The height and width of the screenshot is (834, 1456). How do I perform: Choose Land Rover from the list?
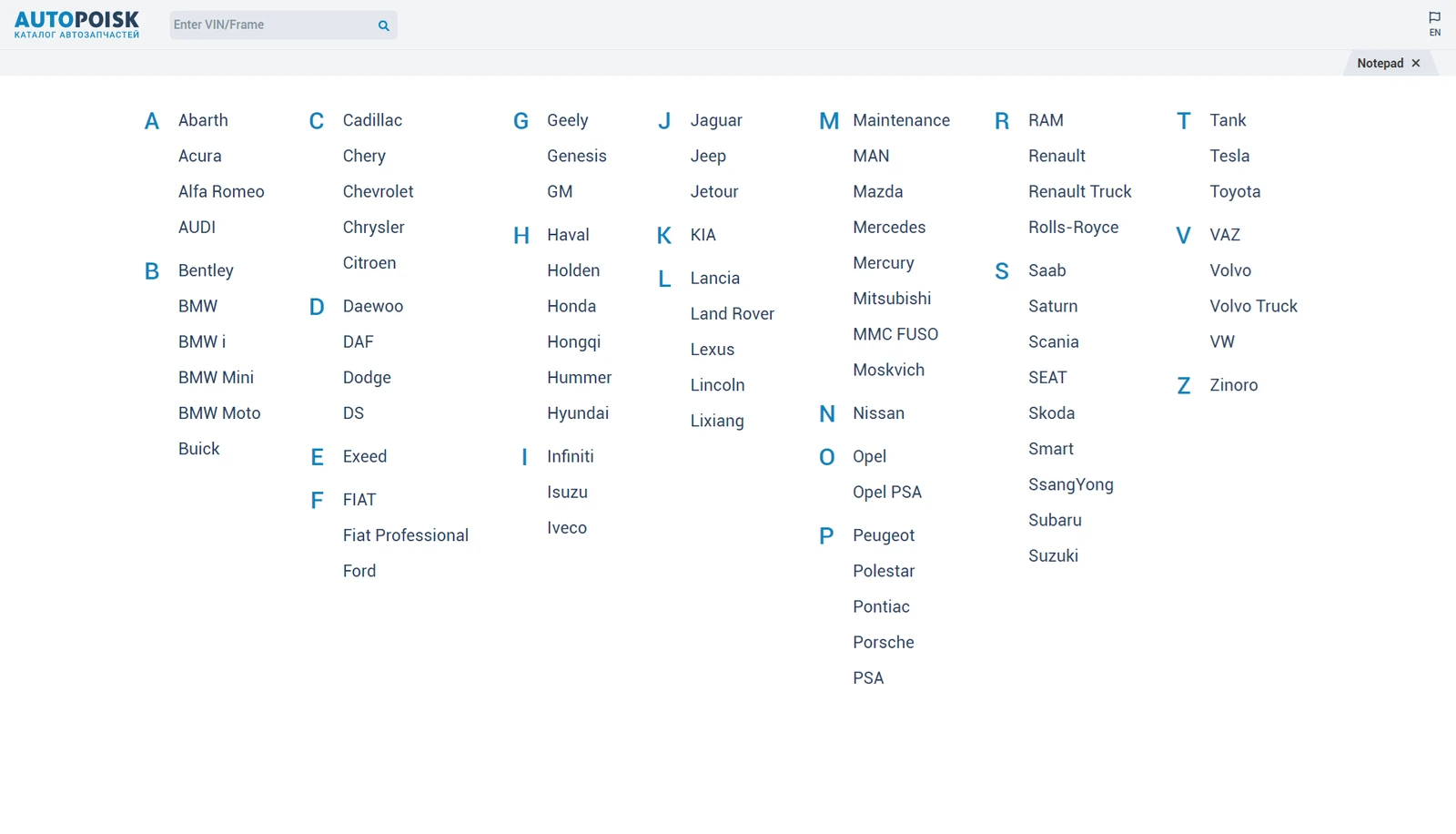coord(733,314)
